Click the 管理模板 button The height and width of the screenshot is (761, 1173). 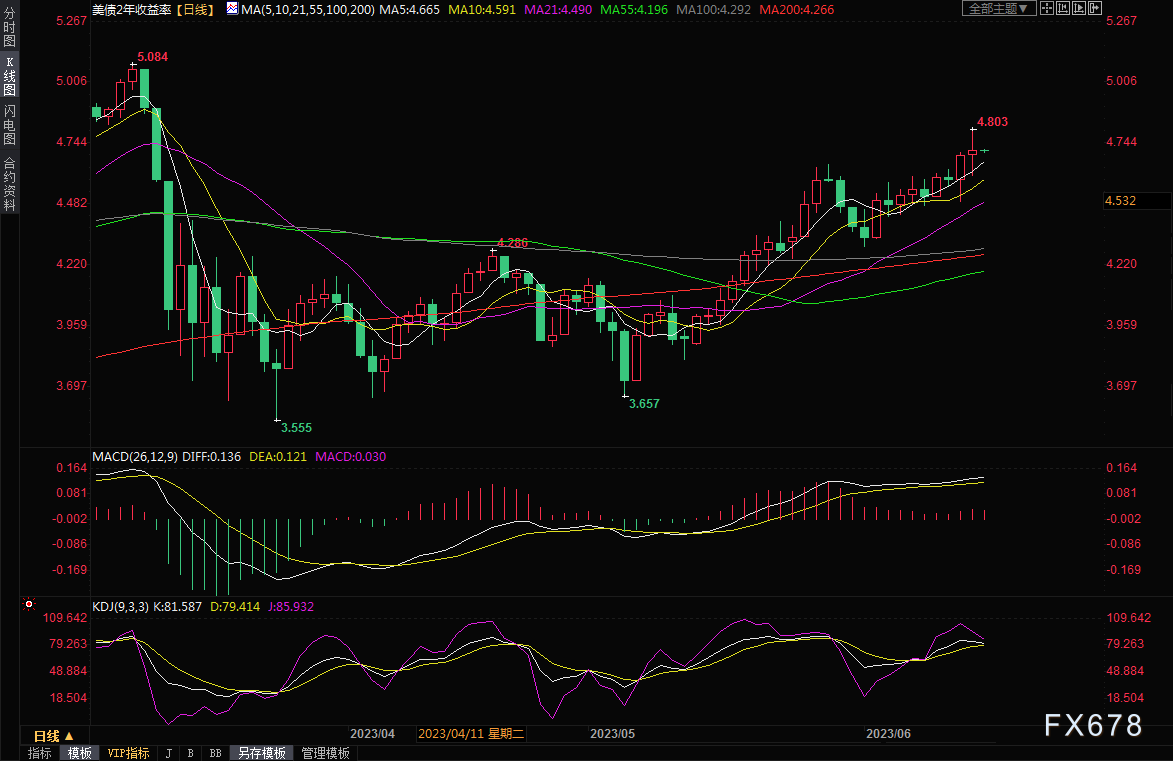(x=325, y=753)
